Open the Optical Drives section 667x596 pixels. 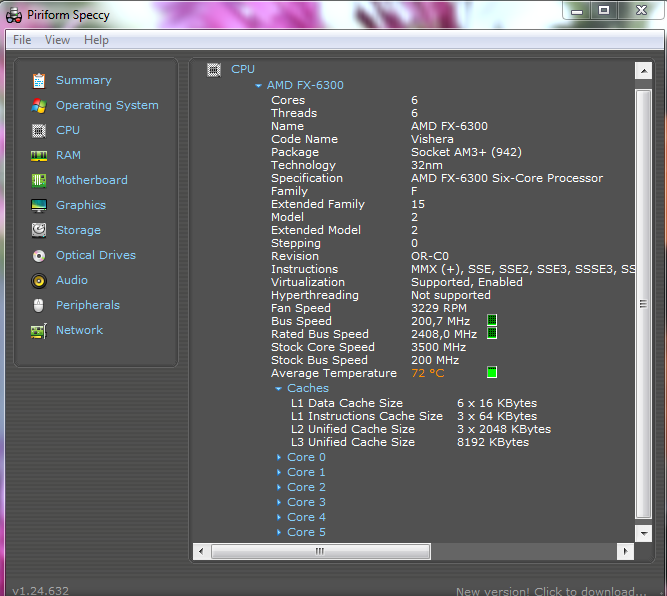pyautogui.click(x=96, y=255)
